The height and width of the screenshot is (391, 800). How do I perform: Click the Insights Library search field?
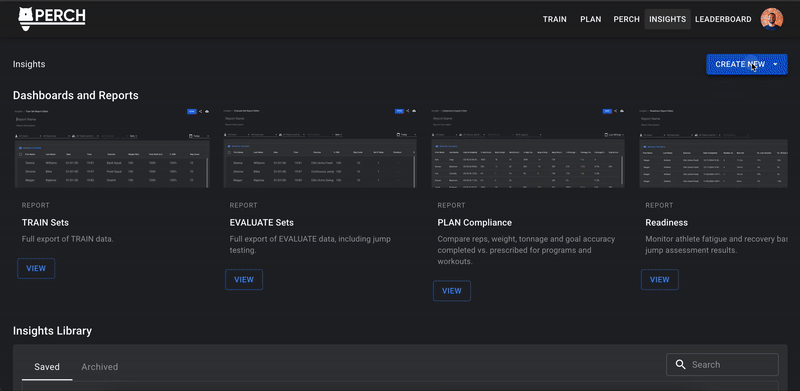click(x=722, y=364)
